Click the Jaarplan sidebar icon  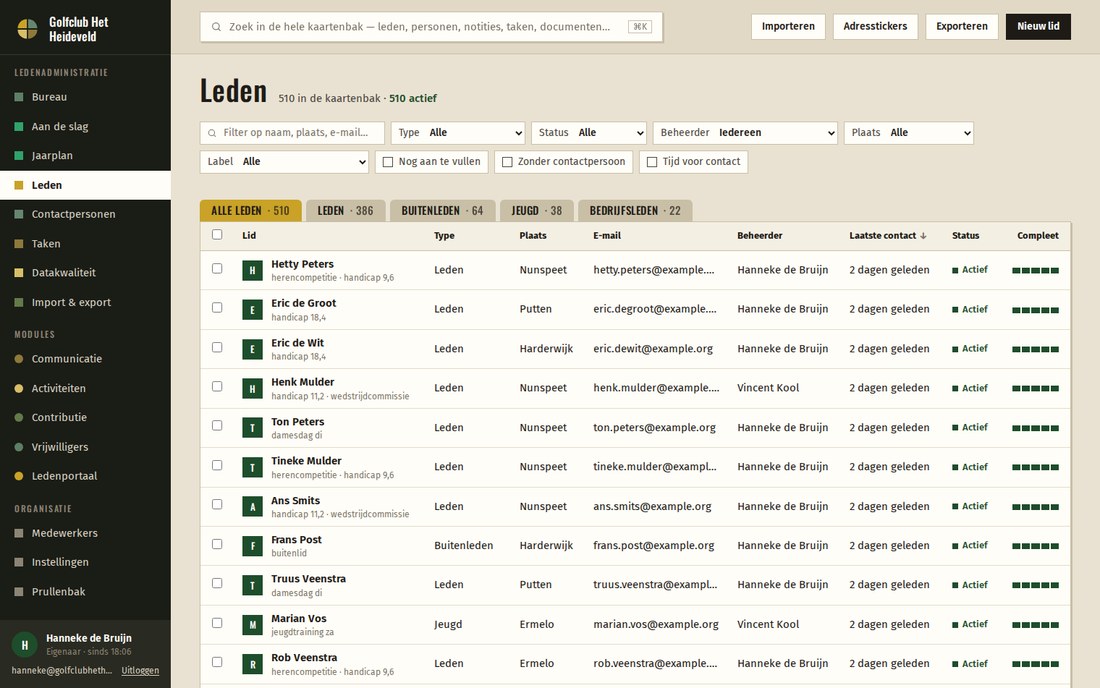click(x=19, y=156)
